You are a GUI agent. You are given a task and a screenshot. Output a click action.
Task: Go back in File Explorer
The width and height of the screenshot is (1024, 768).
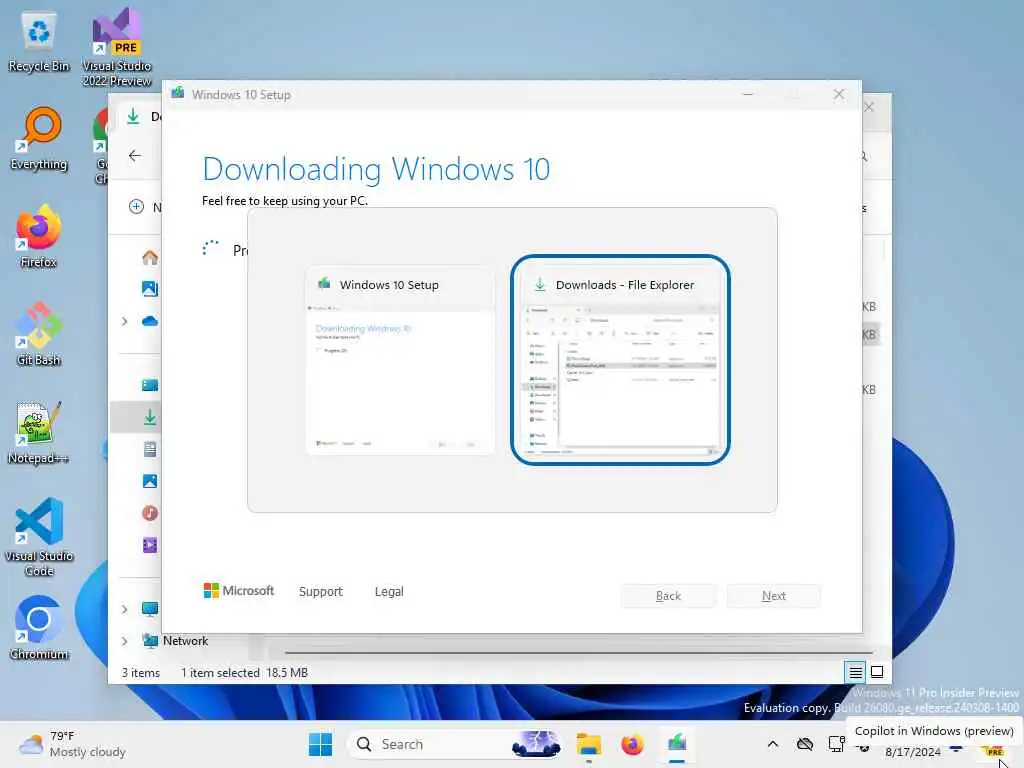(135, 155)
